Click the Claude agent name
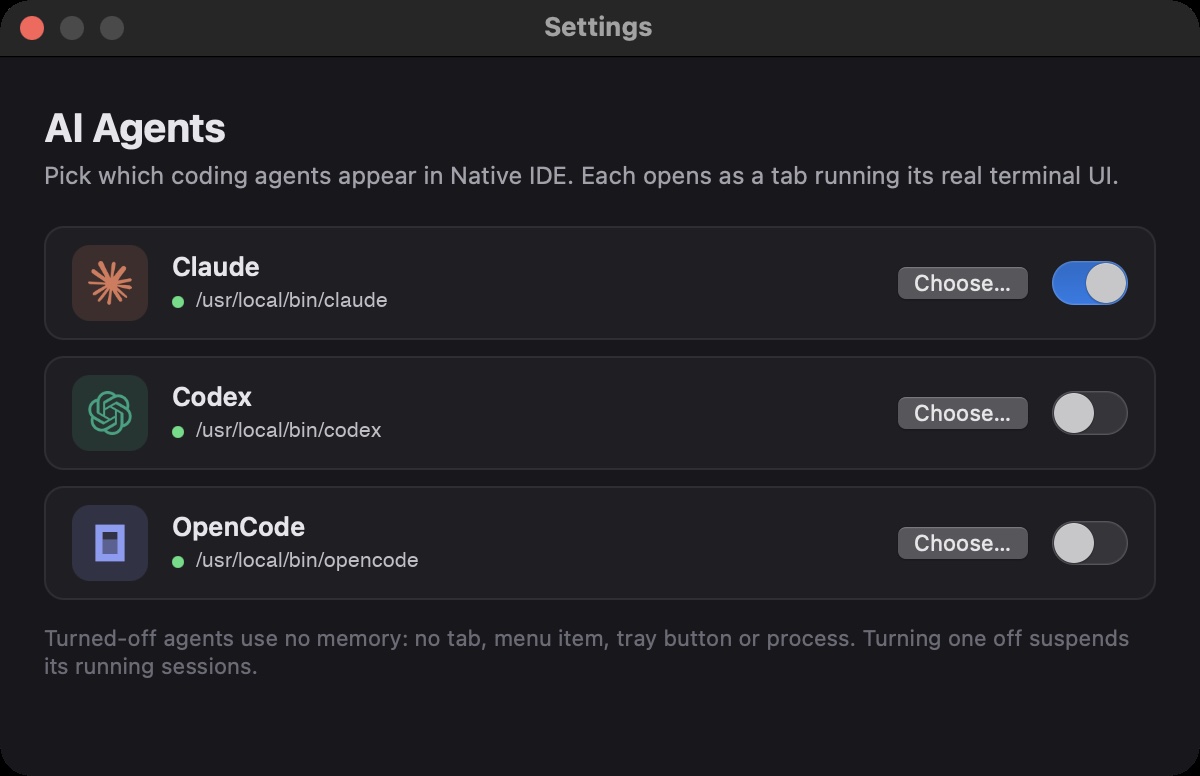 (x=216, y=267)
